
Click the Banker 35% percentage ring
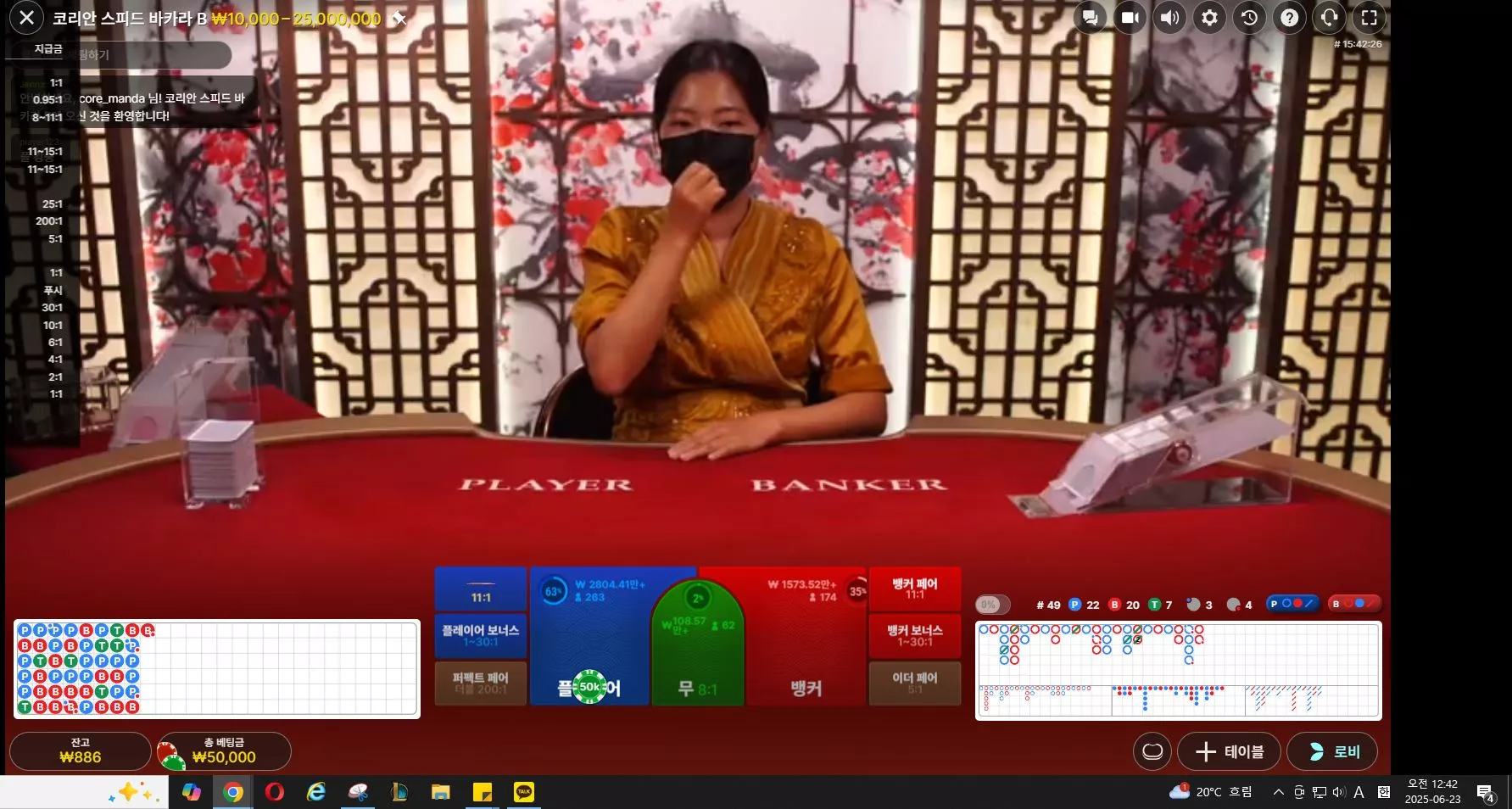857,591
